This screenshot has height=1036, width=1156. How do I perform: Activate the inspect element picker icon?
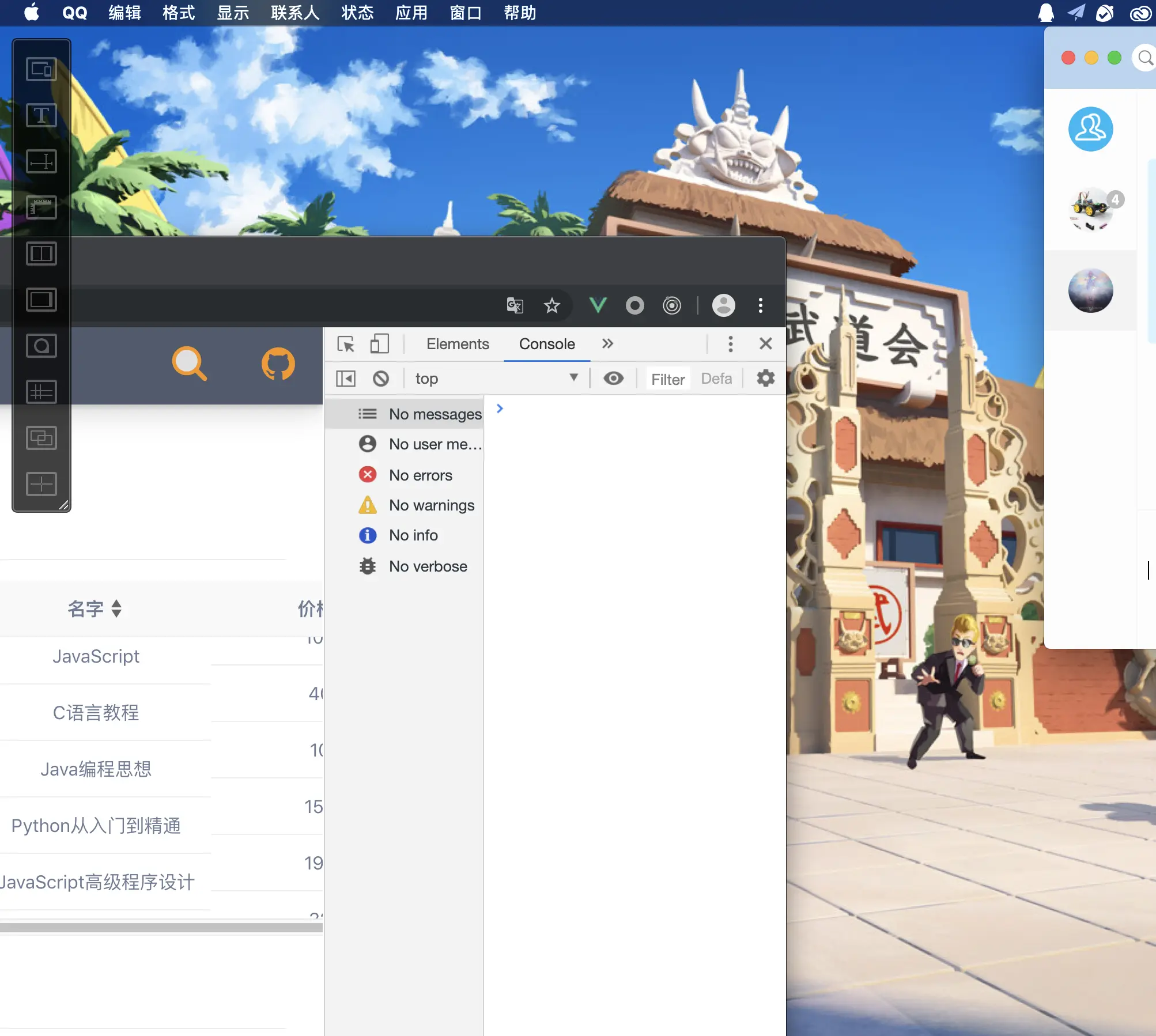[346, 344]
